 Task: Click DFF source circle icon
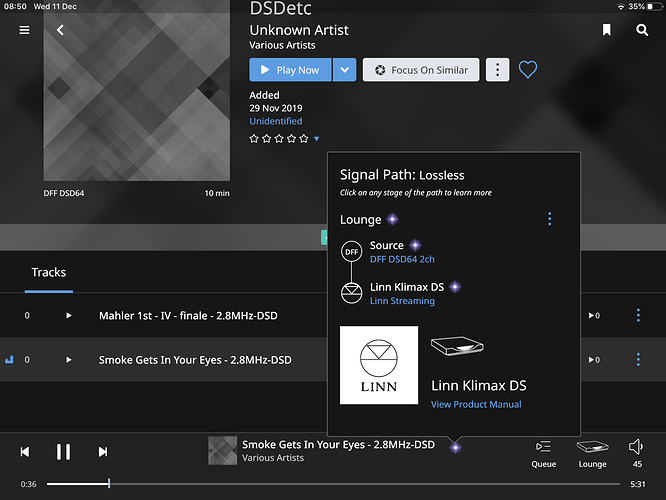point(351,251)
